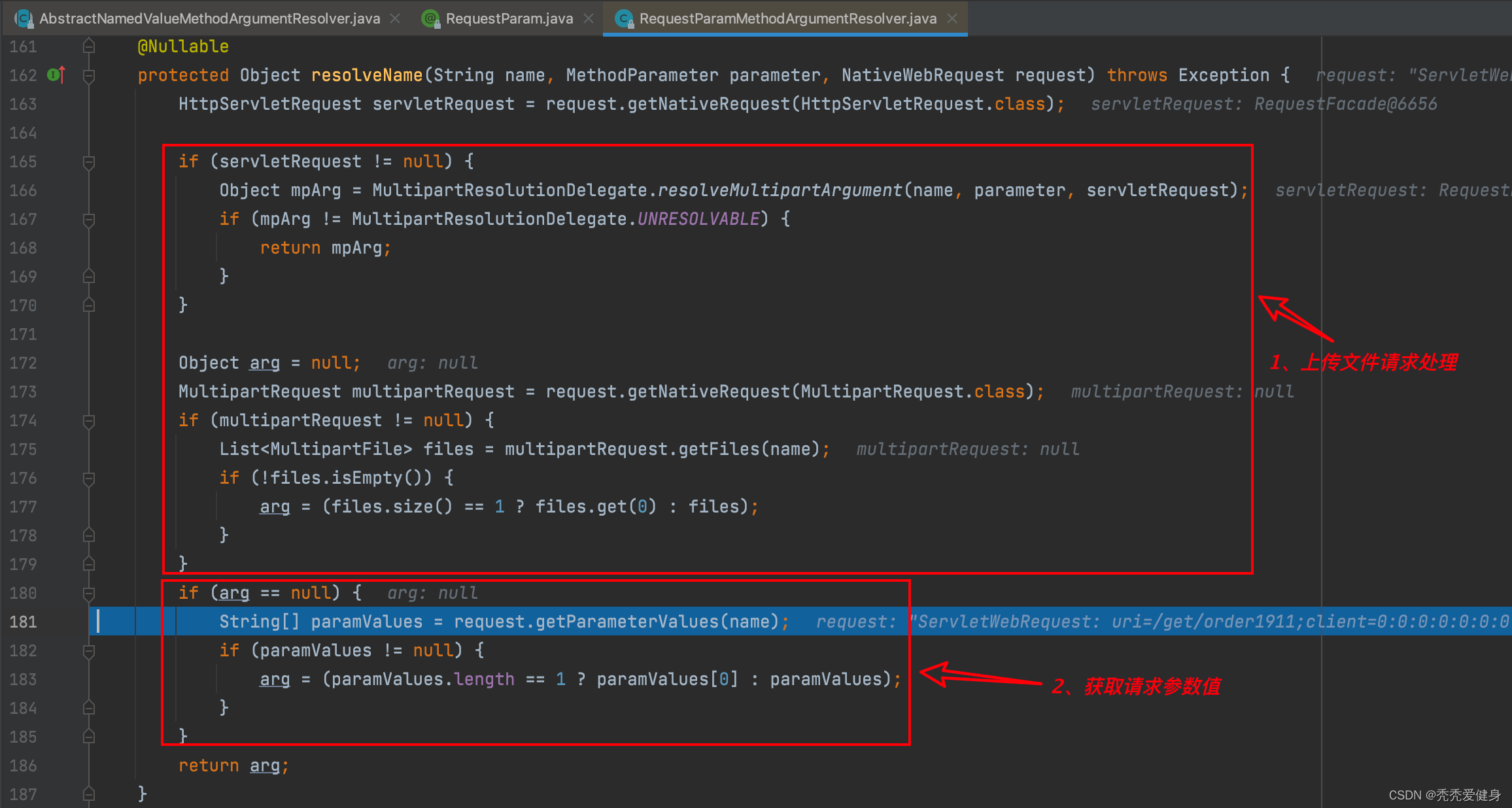Collapse if paramValues block at line 182

click(x=89, y=651)
